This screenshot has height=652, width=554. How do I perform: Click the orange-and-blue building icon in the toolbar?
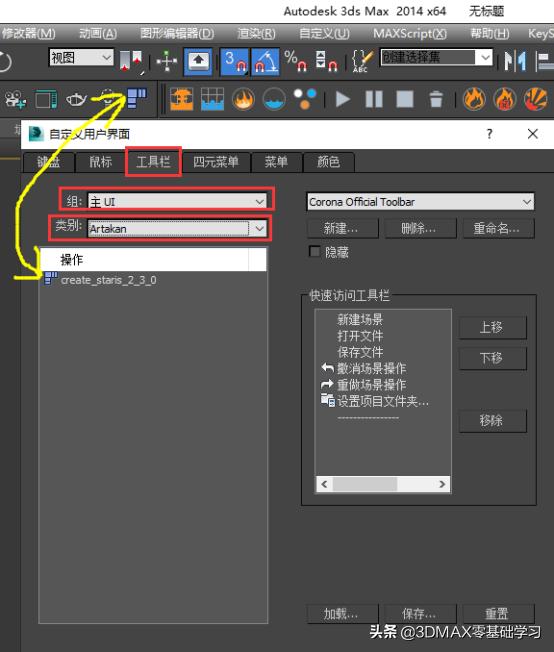[181, 99]
